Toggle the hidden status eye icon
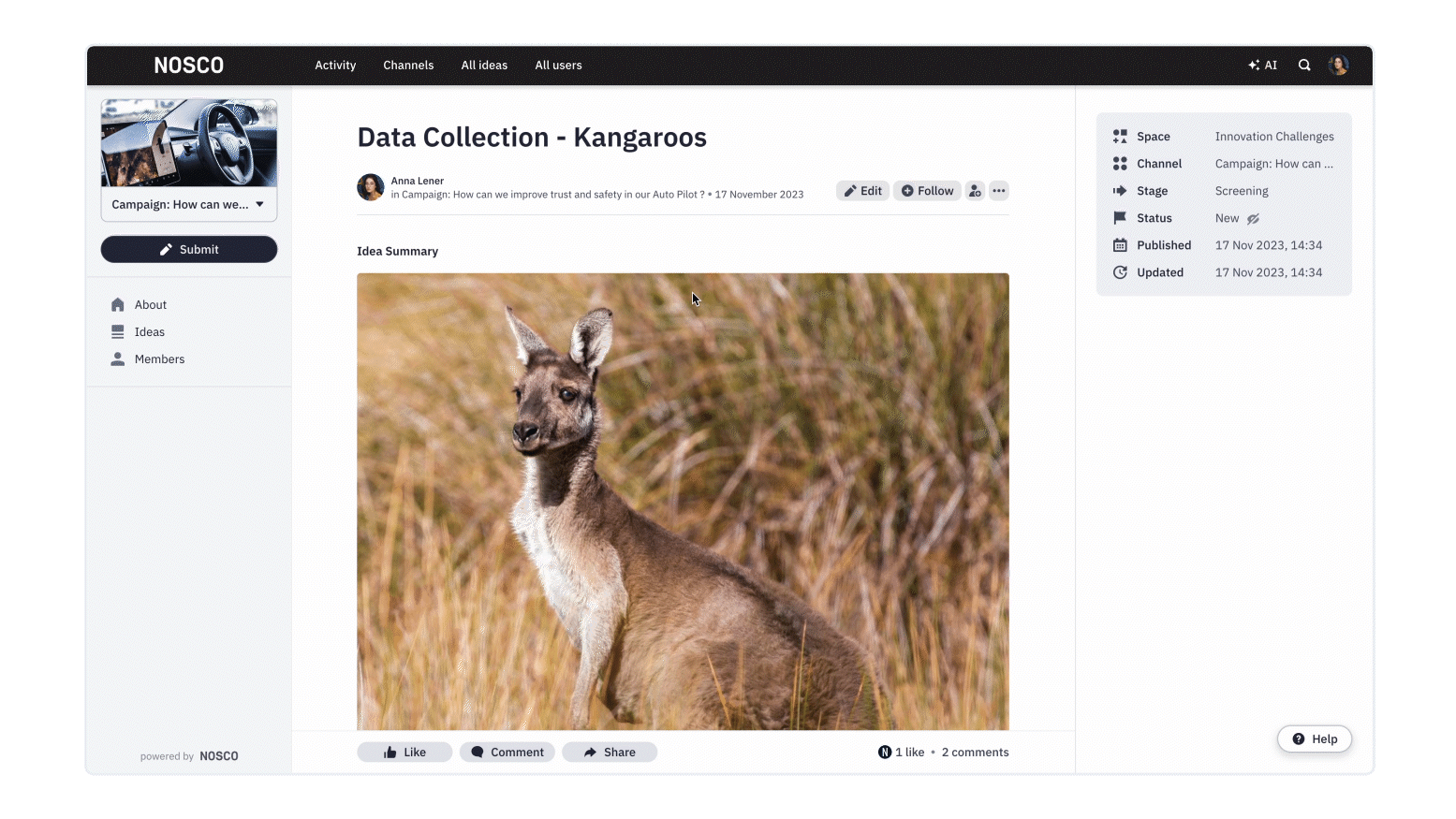1456x819 pixels. click(x=1253, y=219)
